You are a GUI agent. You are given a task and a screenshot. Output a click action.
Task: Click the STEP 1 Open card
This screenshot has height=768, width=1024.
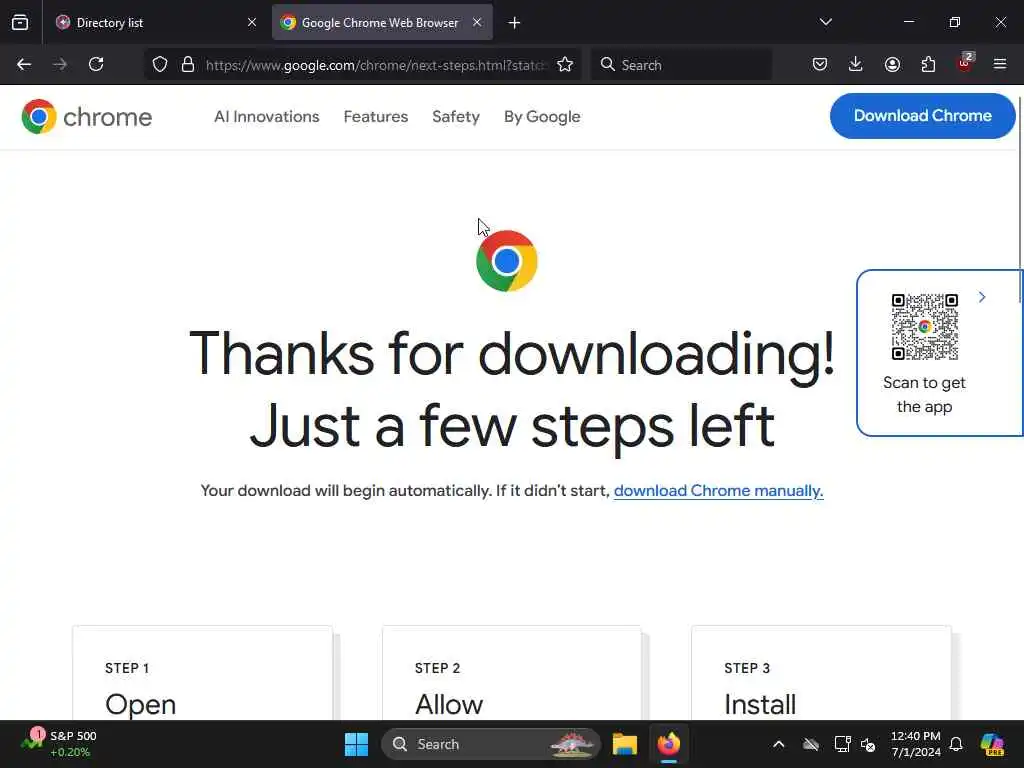(x=202, y=673)
